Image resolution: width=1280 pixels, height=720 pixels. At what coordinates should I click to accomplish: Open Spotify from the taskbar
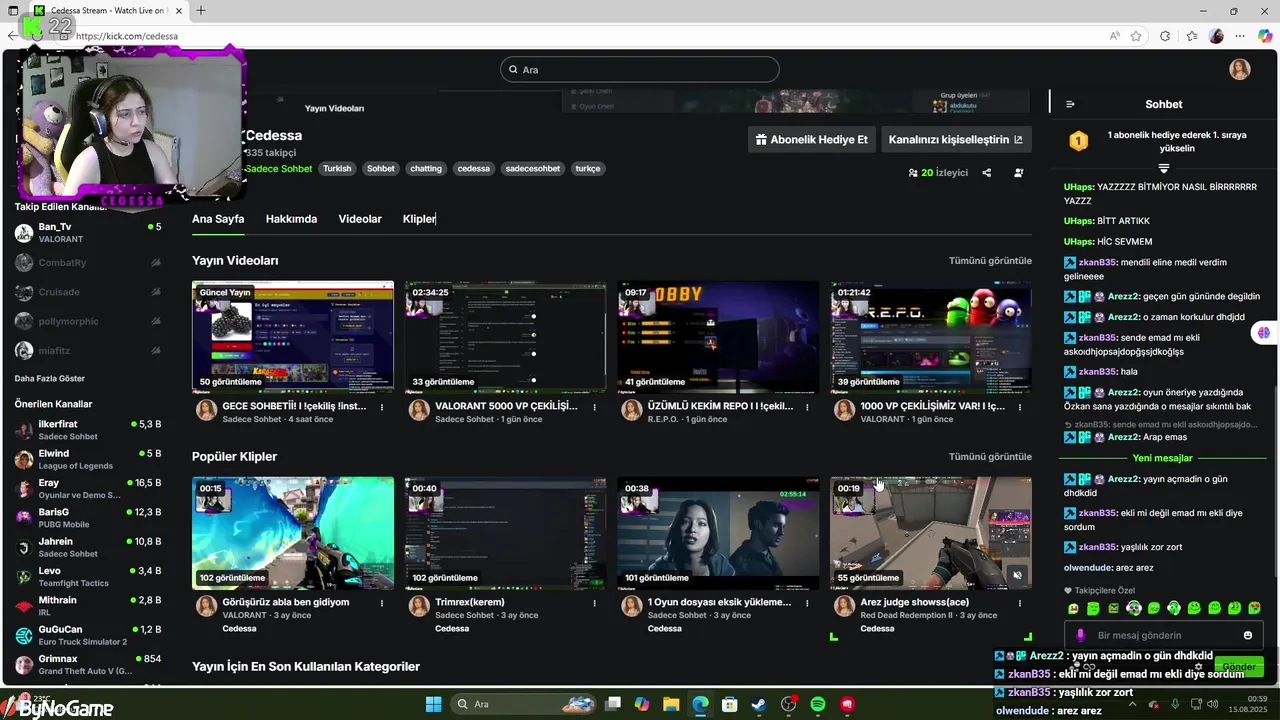pos(818,704)
